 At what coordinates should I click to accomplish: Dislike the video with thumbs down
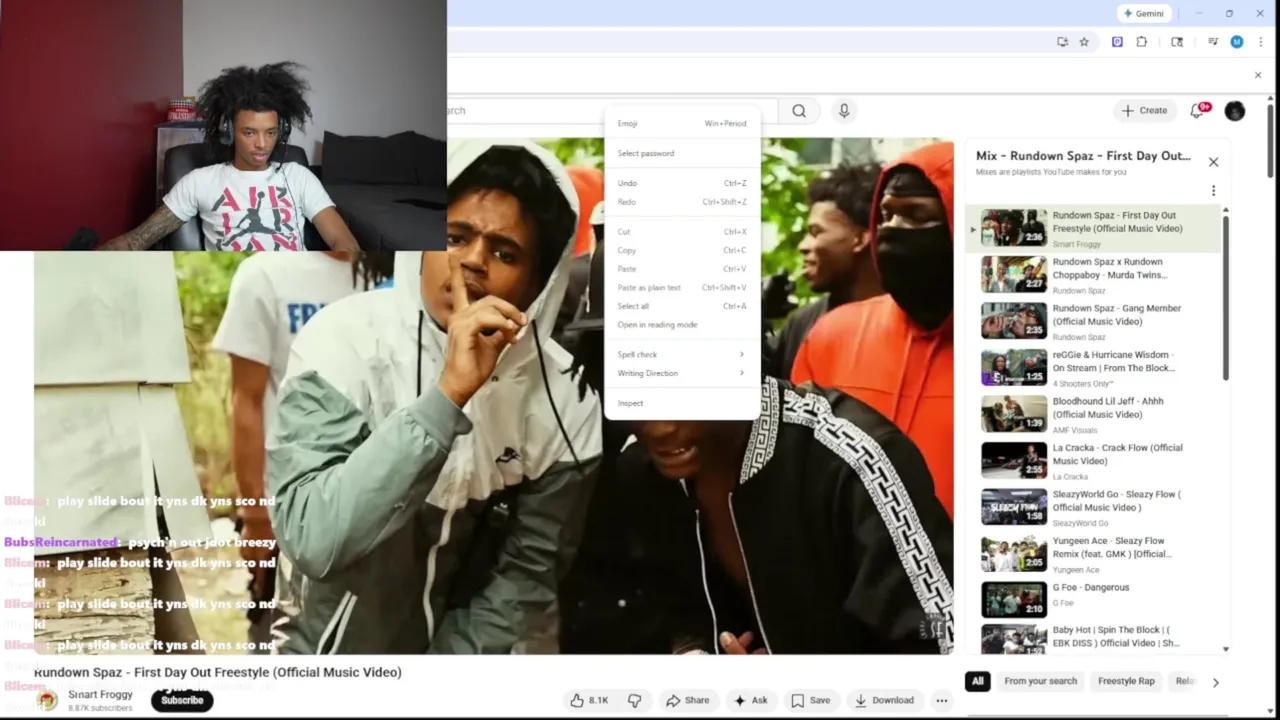coord(634,700)
